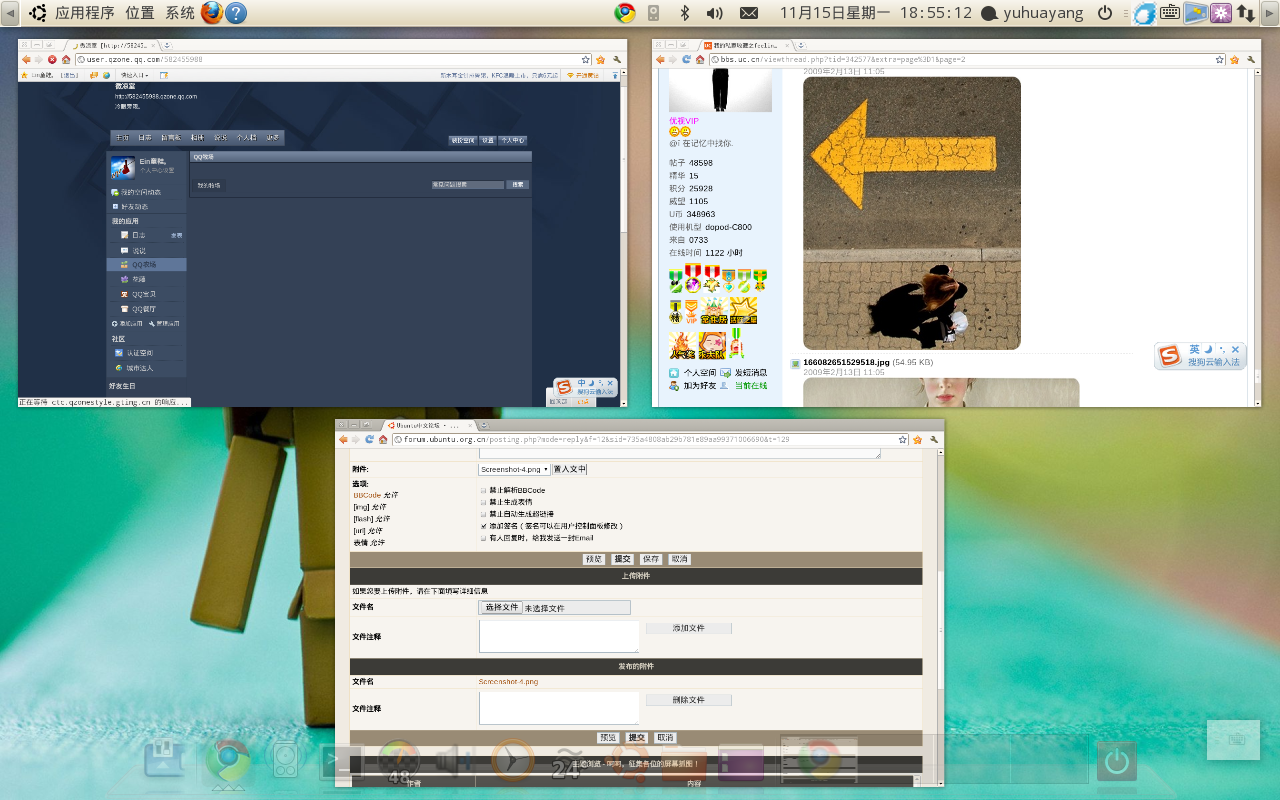Uncheck 添加签名 option
Image resolution: width=1280 pixels, height=800 pixels.
tap(483, 526)
